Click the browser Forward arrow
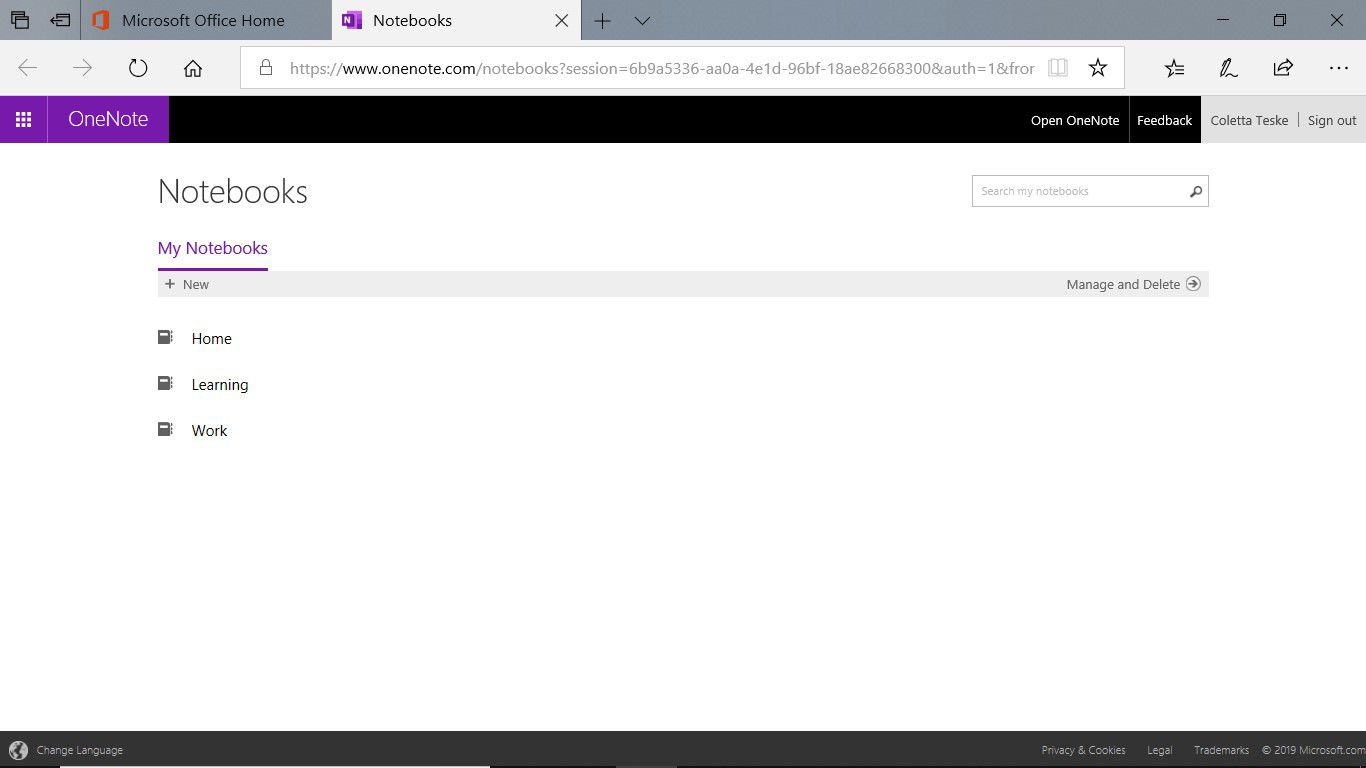1366x768 pixels. (83, 68)
